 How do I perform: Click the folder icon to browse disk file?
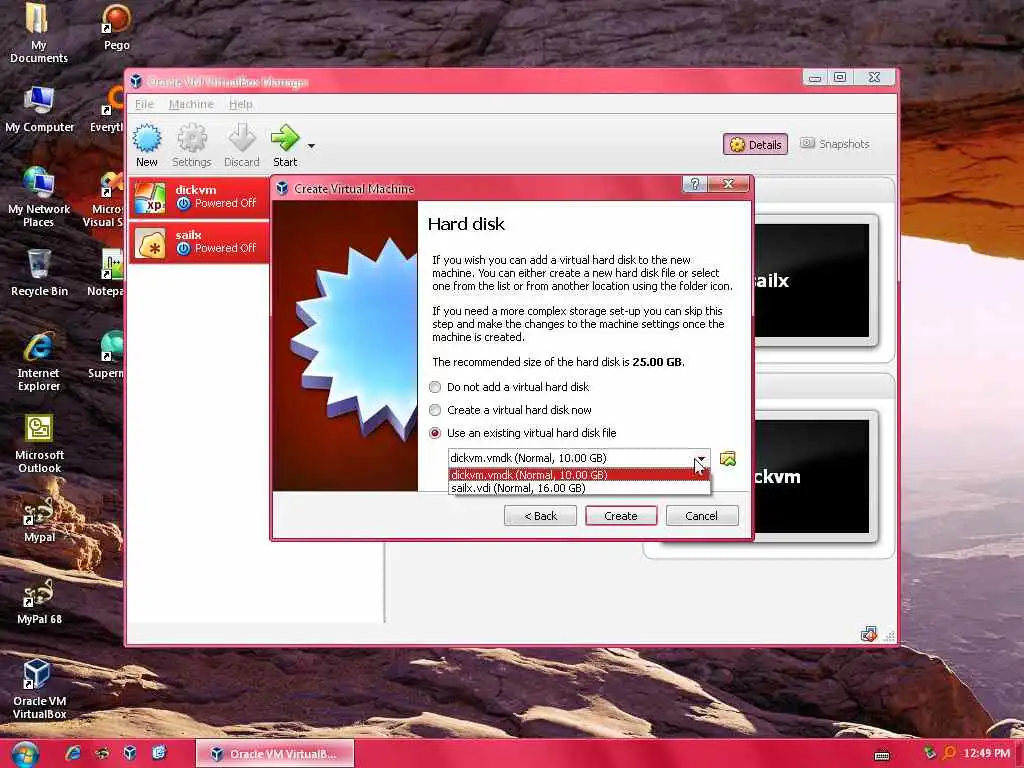(x=728, y=458)
